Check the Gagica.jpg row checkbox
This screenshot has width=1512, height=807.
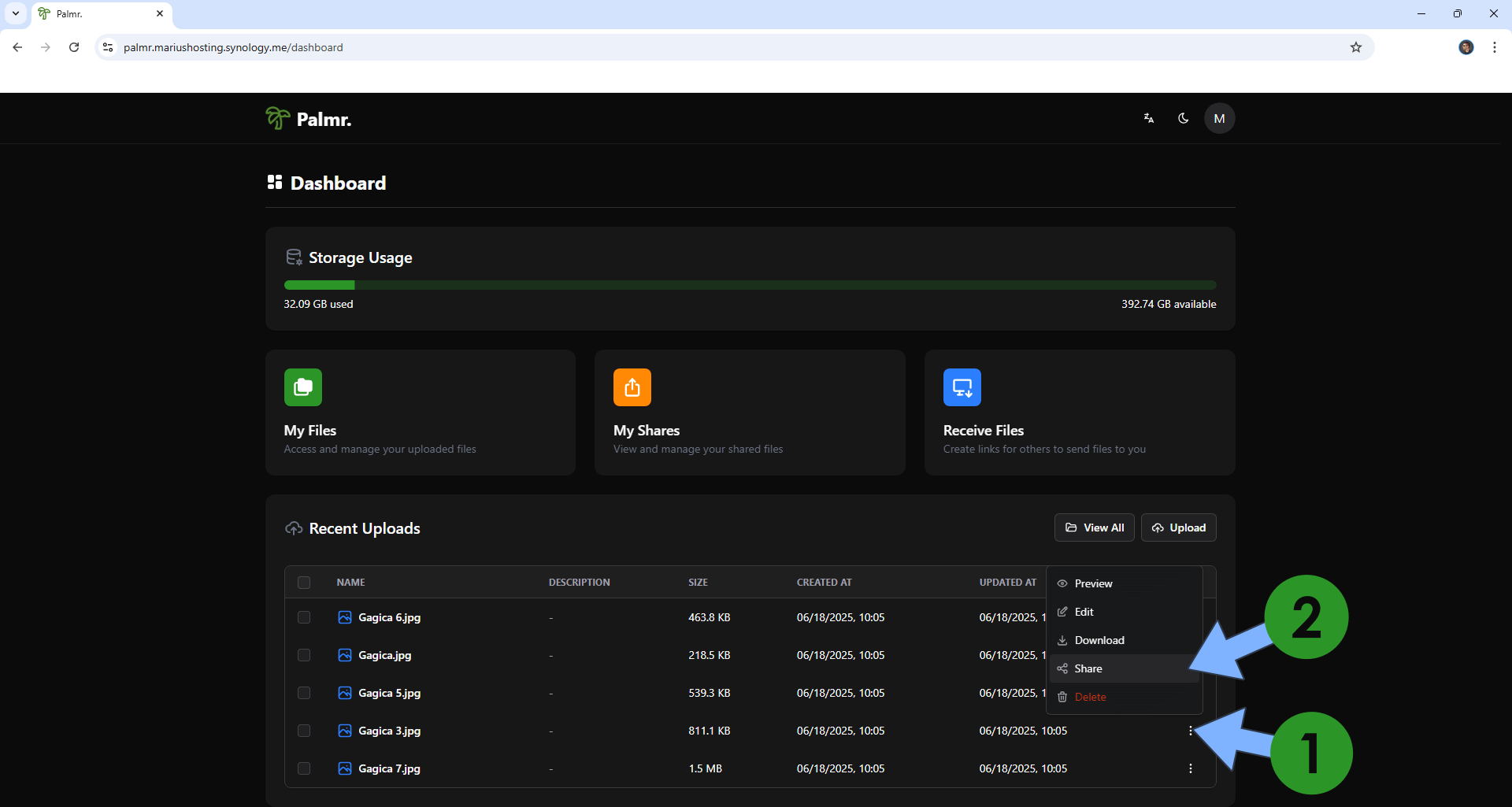click(304, 655)
